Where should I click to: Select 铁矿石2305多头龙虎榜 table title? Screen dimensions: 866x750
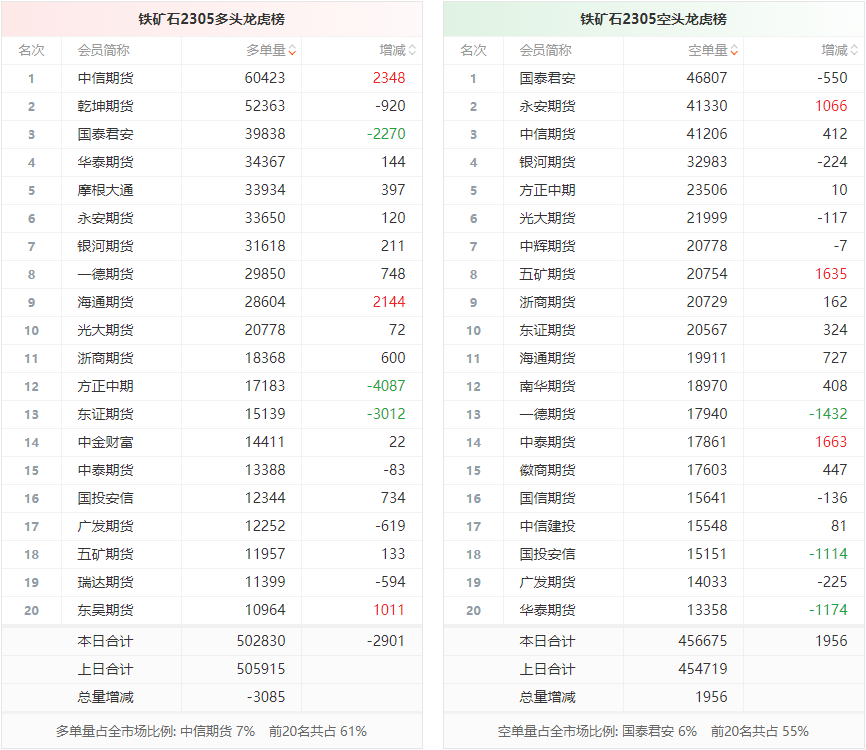coord(211,19)
